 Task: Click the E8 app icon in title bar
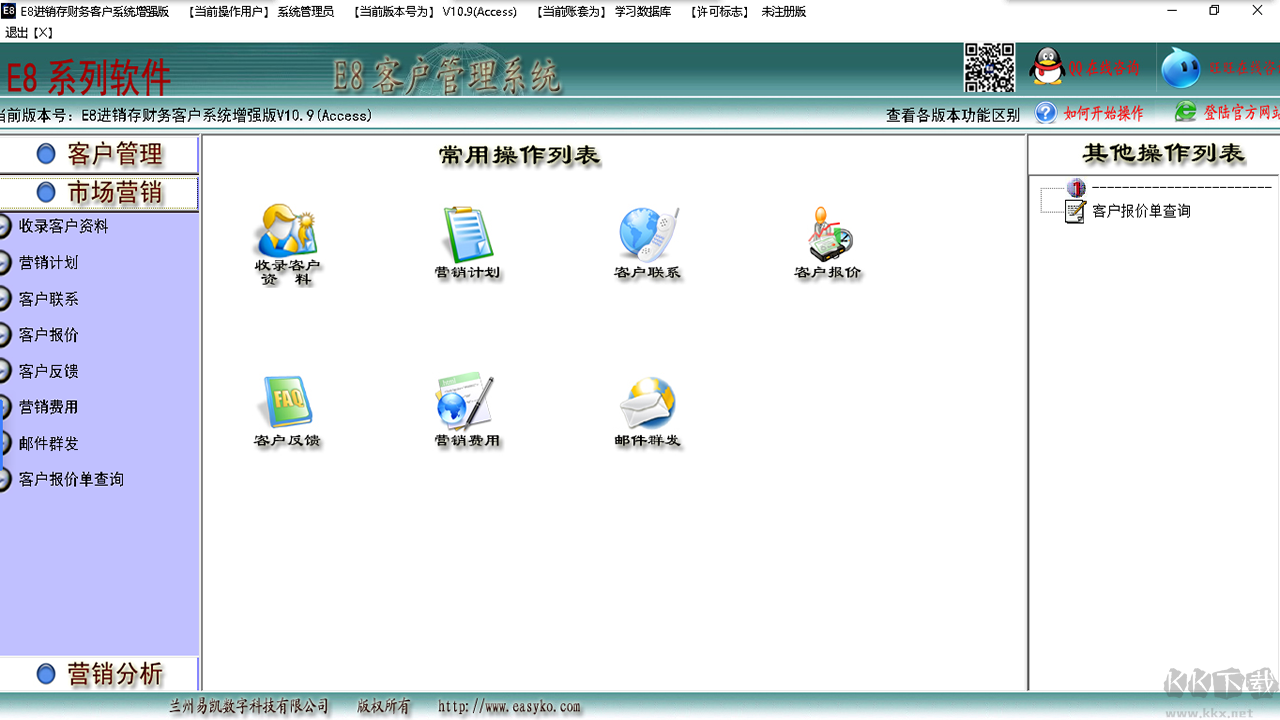click(x=9, y=11)
